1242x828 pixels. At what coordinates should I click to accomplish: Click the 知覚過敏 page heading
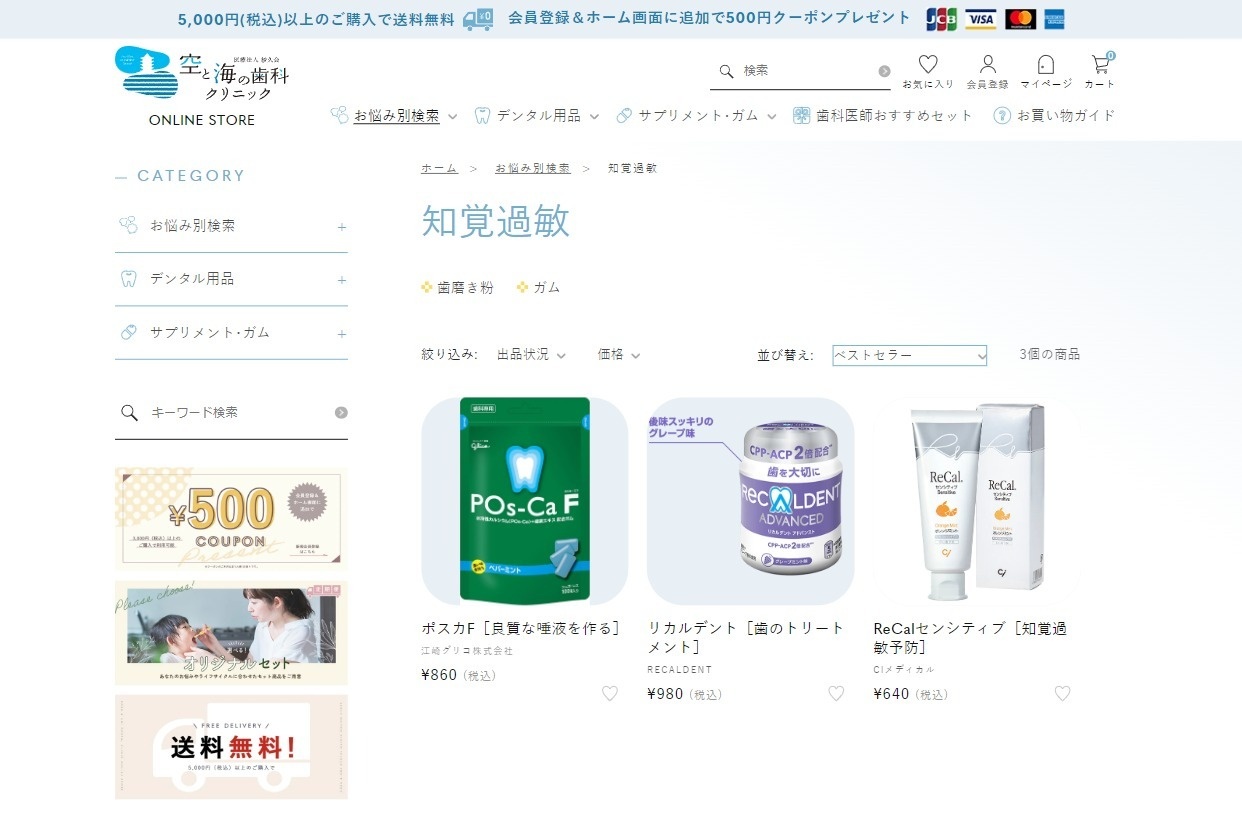click(x=496, y=221)
